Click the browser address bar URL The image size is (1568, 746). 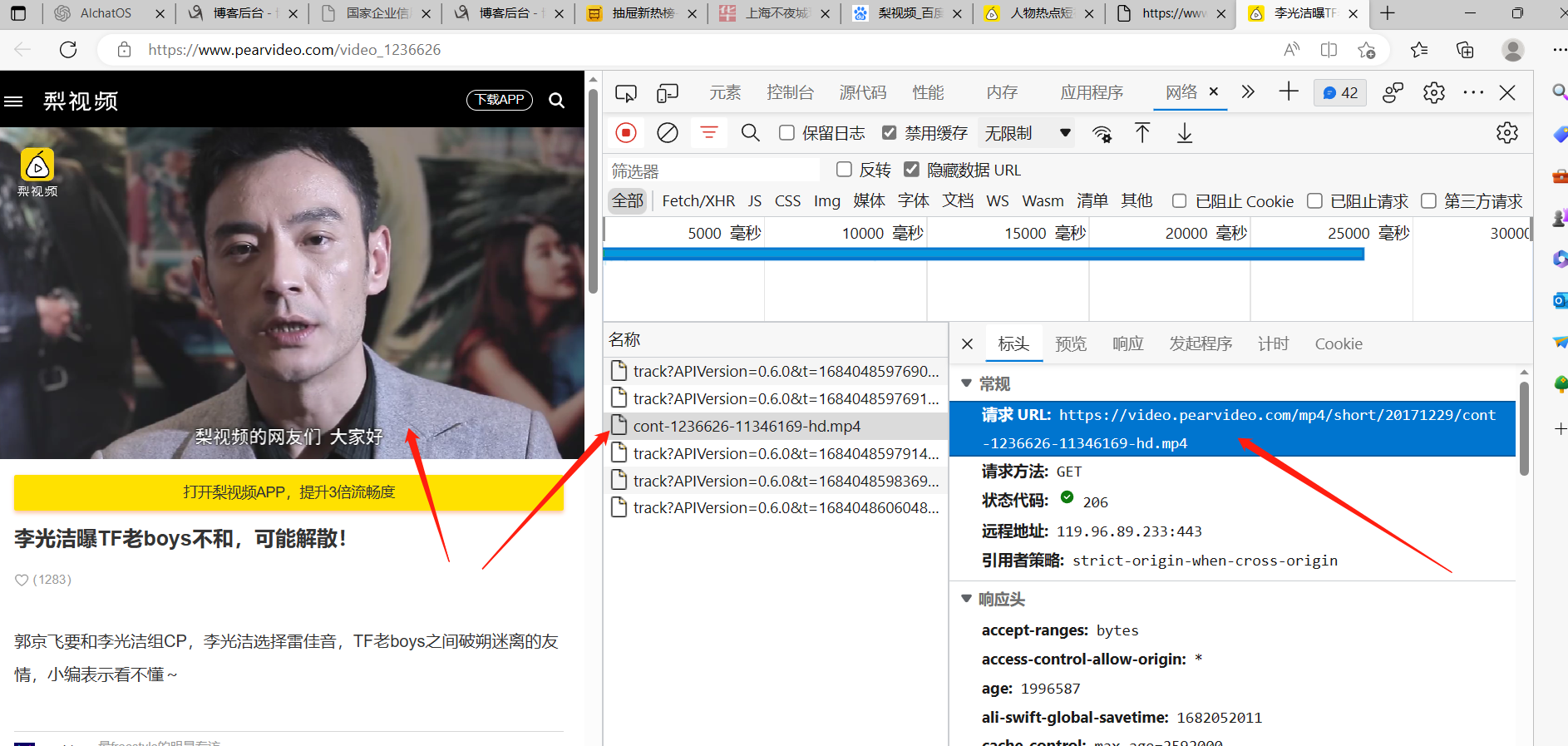tap(294, 50)
